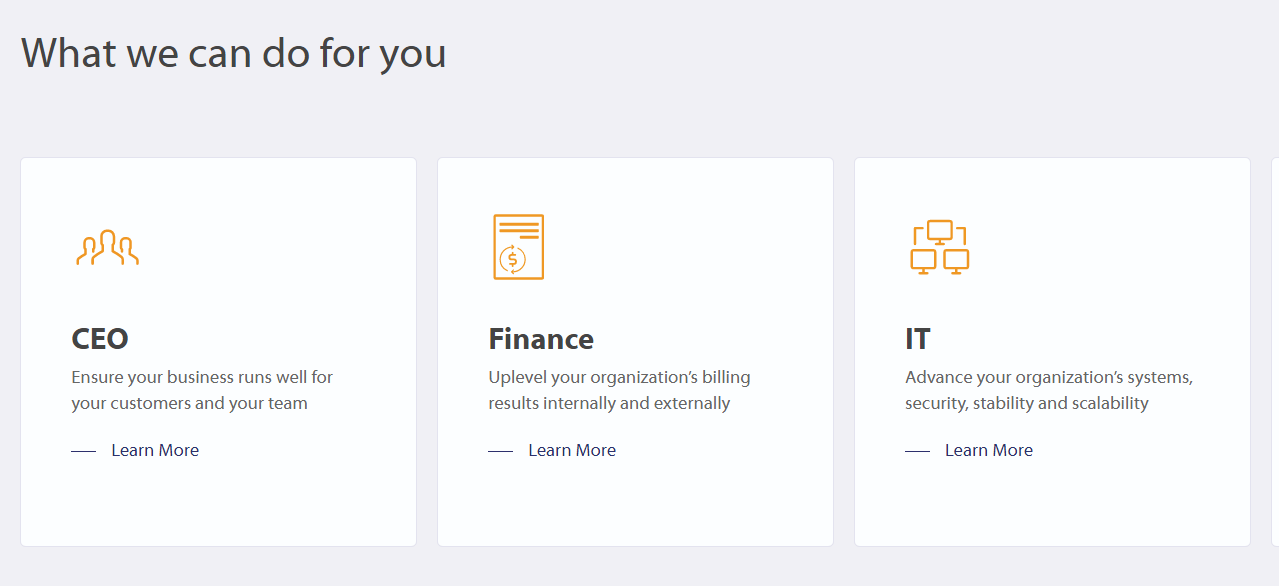Select the IT card heading
Image resolution: width=1279 pixels, height=586 pixels.
tap(918, 339)
